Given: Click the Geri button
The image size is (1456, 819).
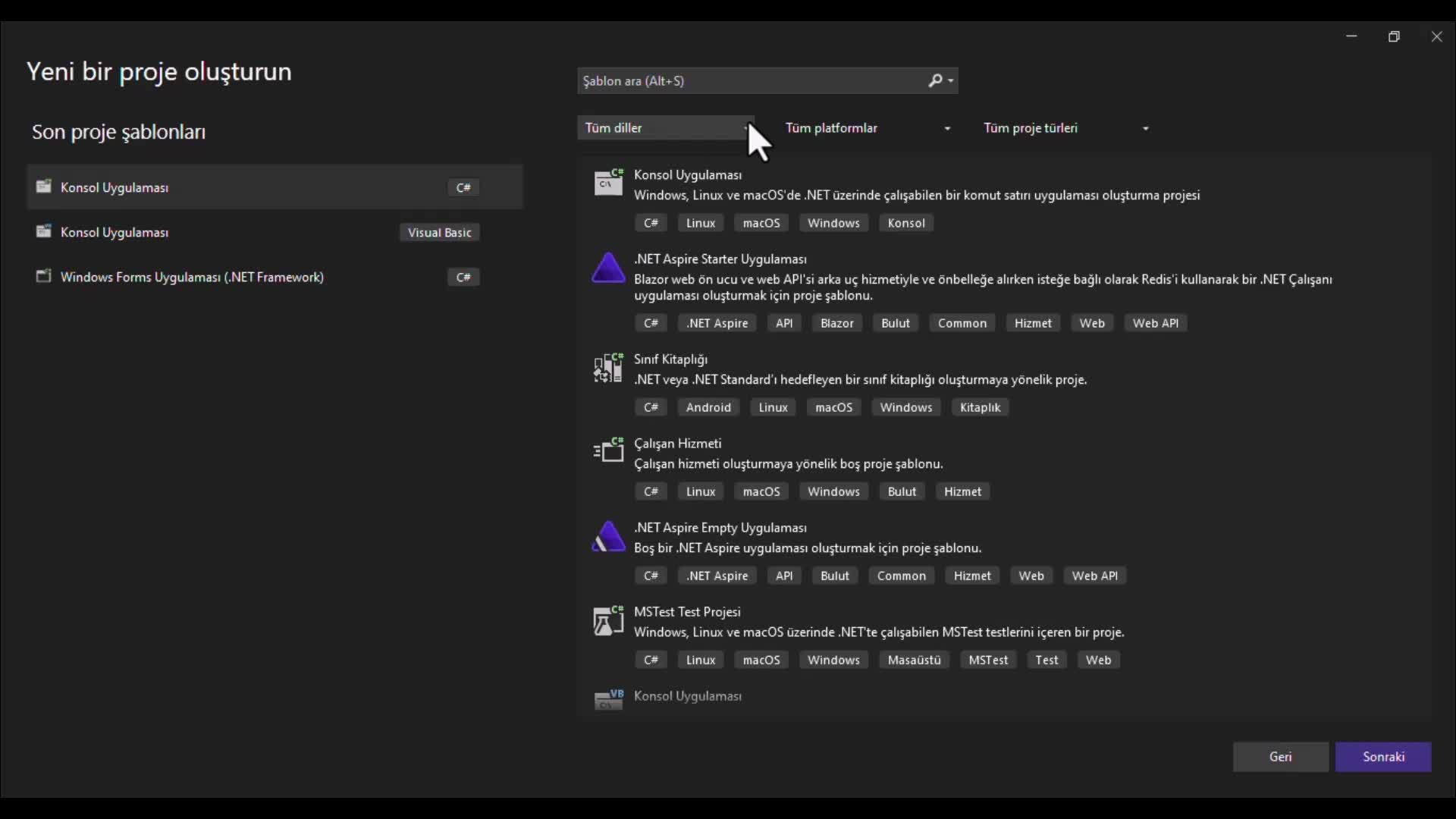Looking at the screenshot, I should (1281, 757).
